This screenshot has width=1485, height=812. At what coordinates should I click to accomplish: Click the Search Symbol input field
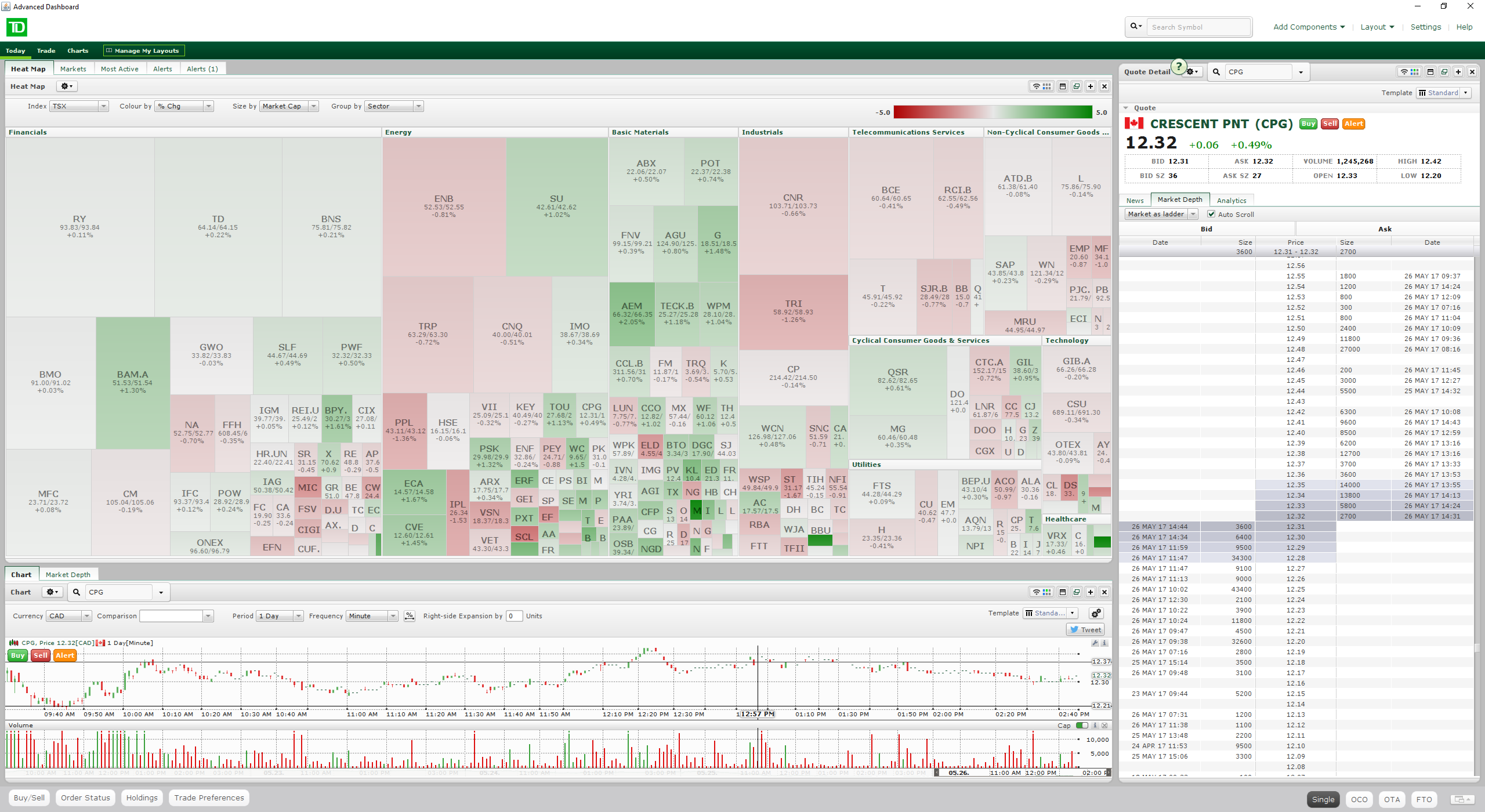[x=1198, y=27]
